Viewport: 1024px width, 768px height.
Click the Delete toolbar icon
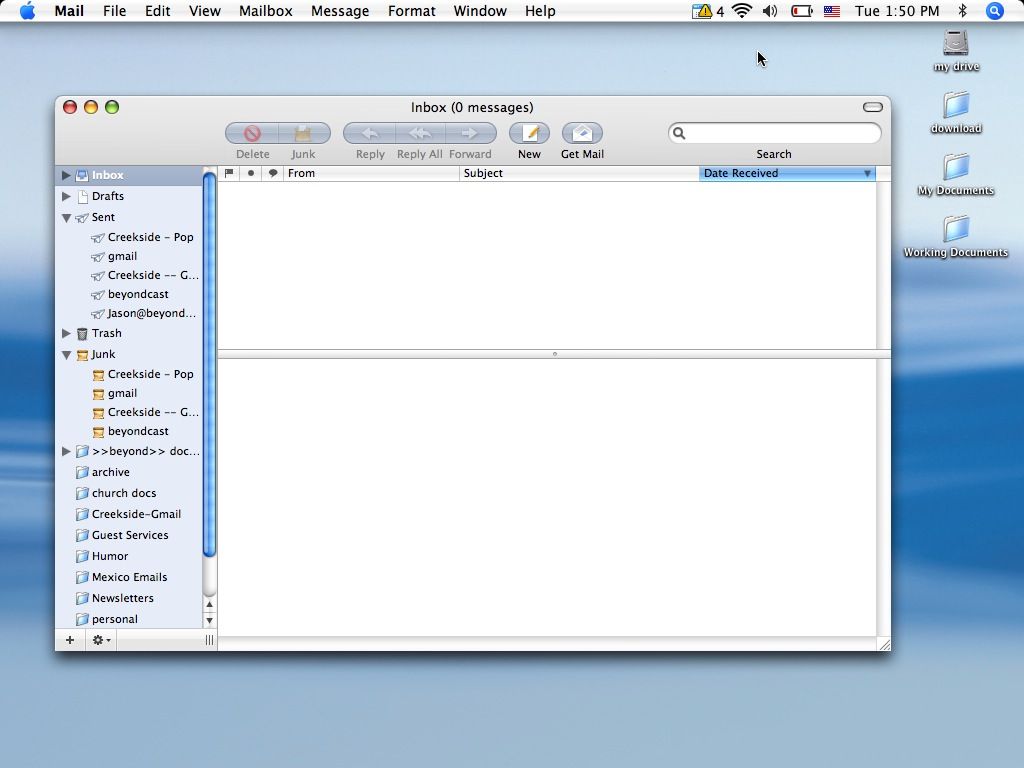click(x=252, y=134)
